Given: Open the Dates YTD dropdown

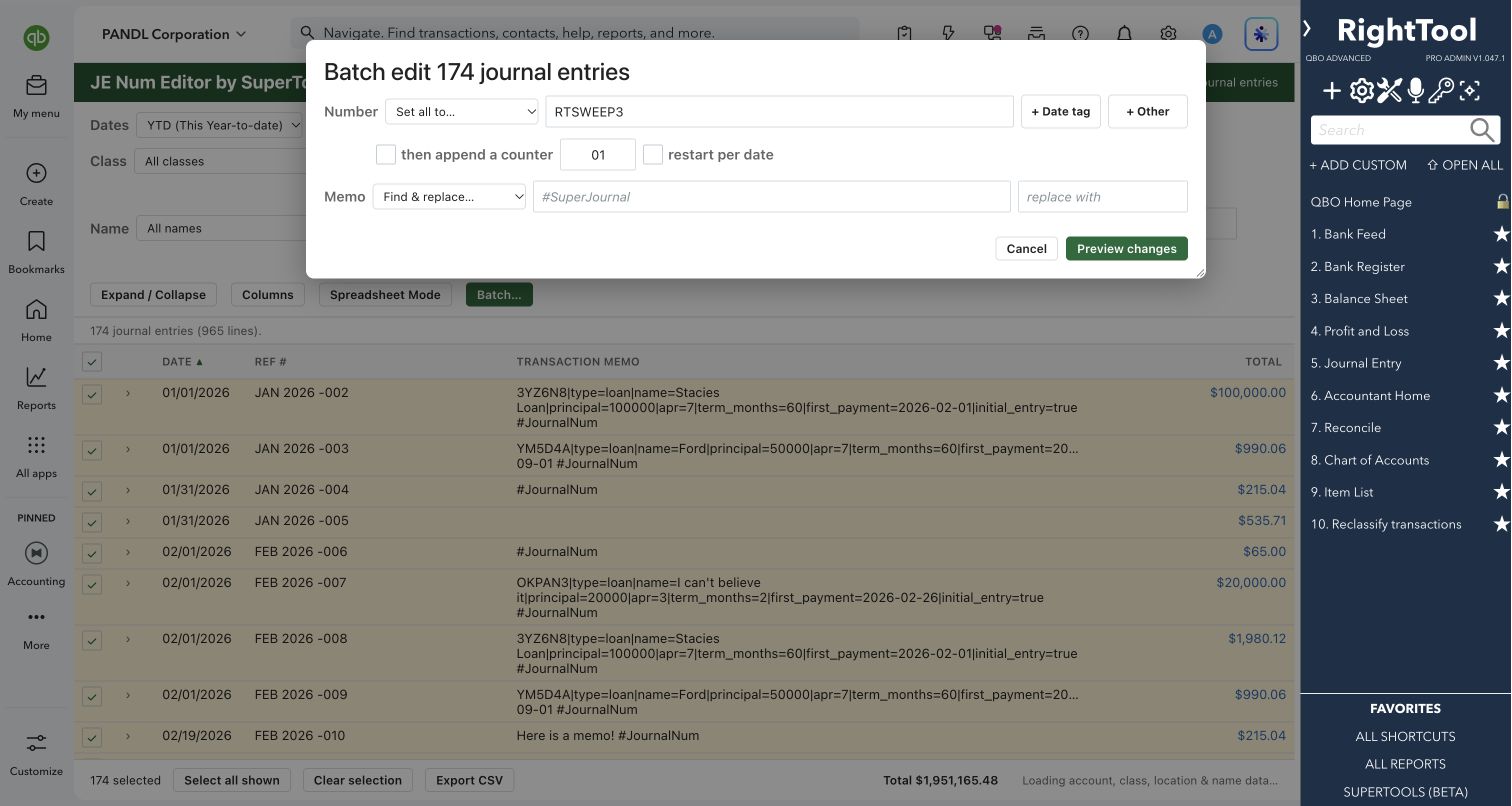Looking at the screenshot, I should (218, 125).
